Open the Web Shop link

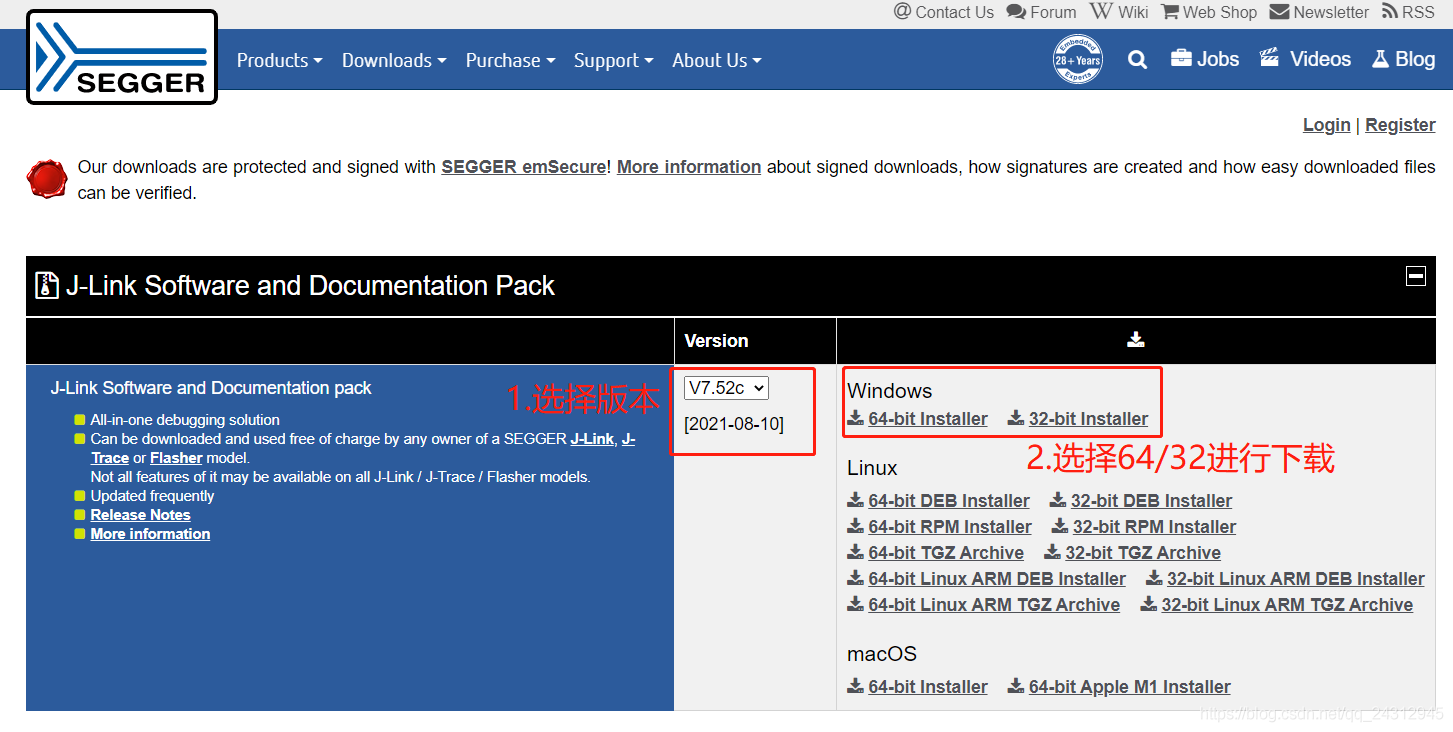point(1209,12)
